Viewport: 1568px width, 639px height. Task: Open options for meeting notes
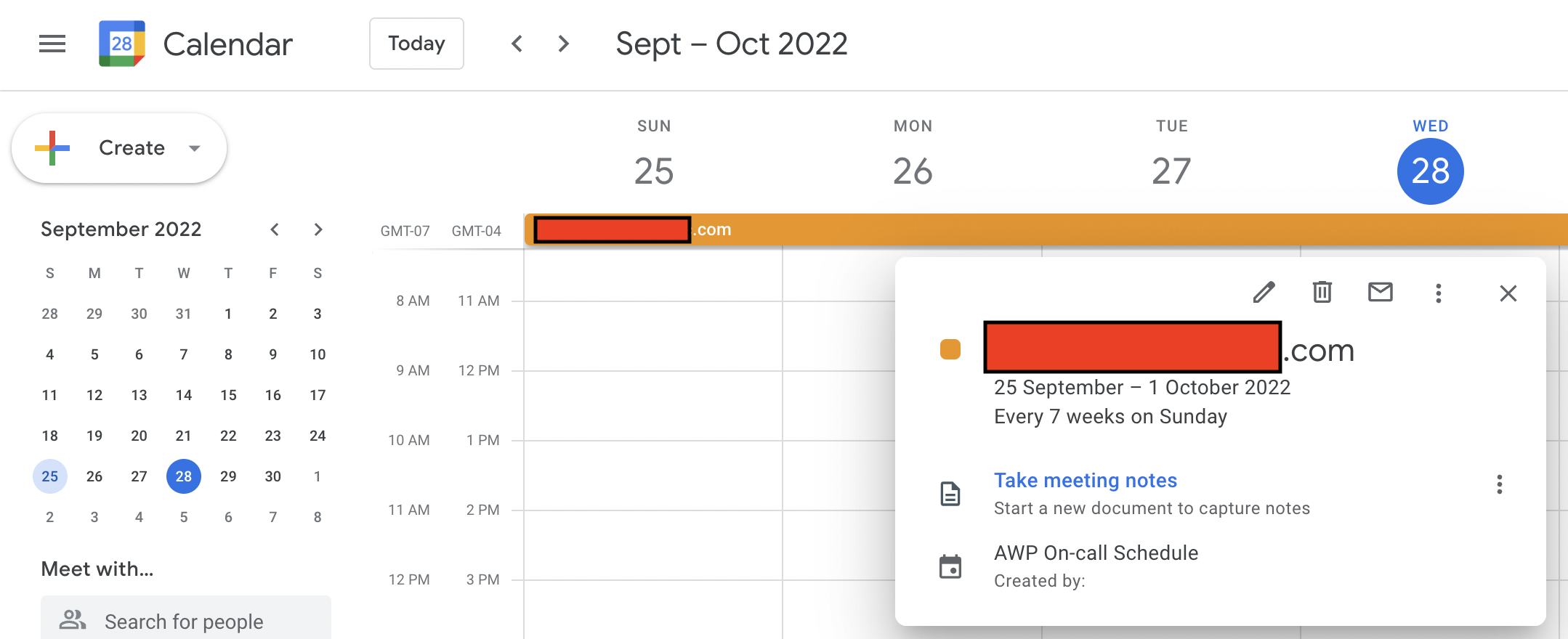(1499, 484)
